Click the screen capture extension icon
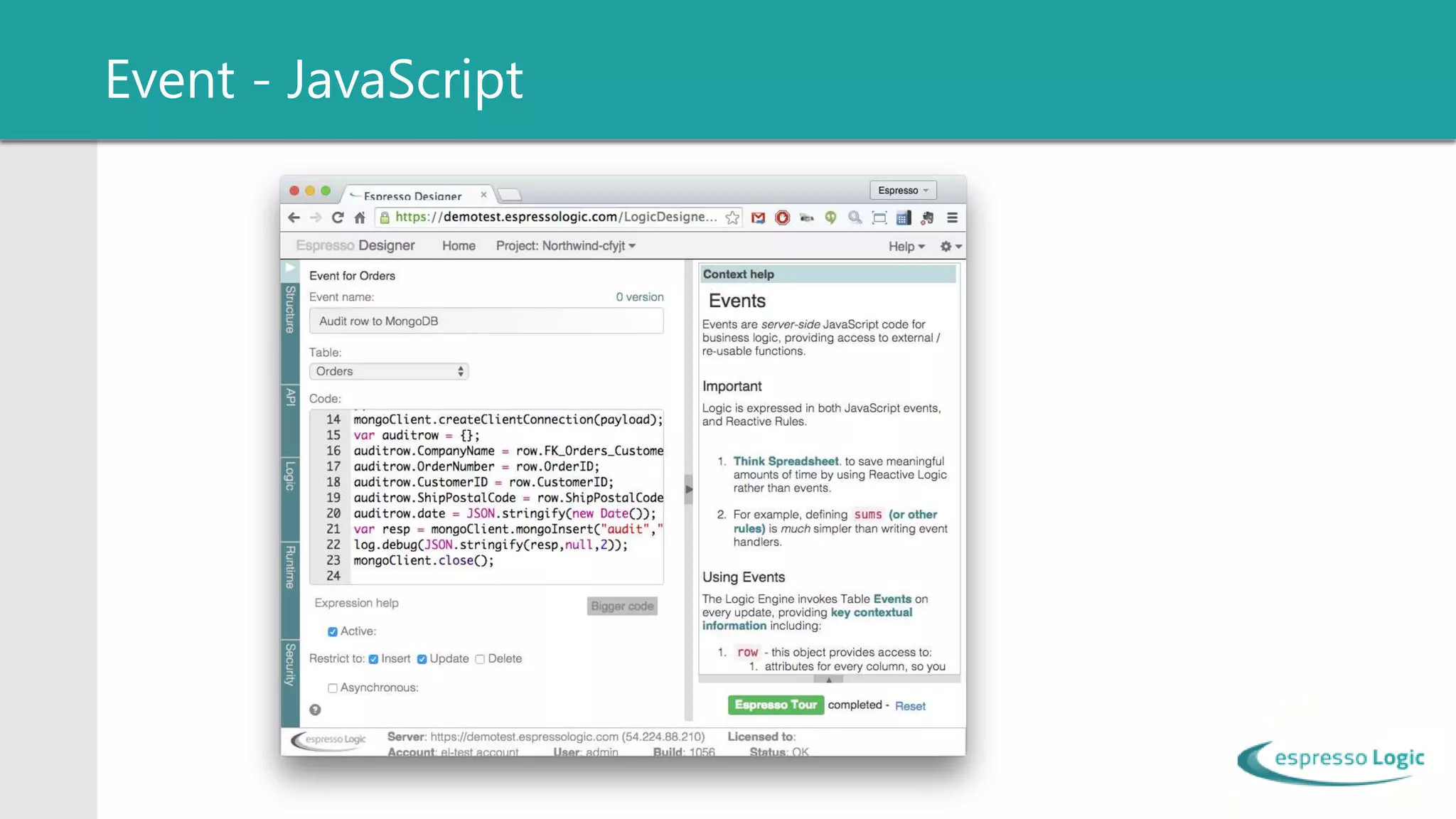This screenshot has height=819, width=1456. 879,218
